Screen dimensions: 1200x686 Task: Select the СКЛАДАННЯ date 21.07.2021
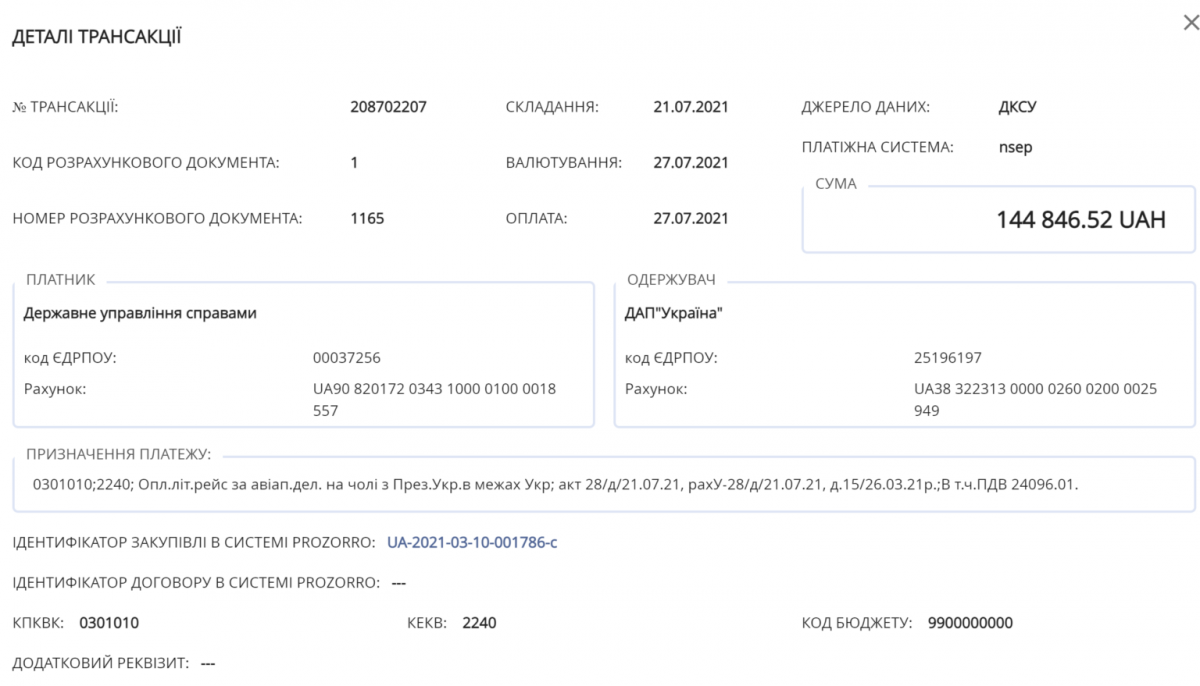coord(691,107)
